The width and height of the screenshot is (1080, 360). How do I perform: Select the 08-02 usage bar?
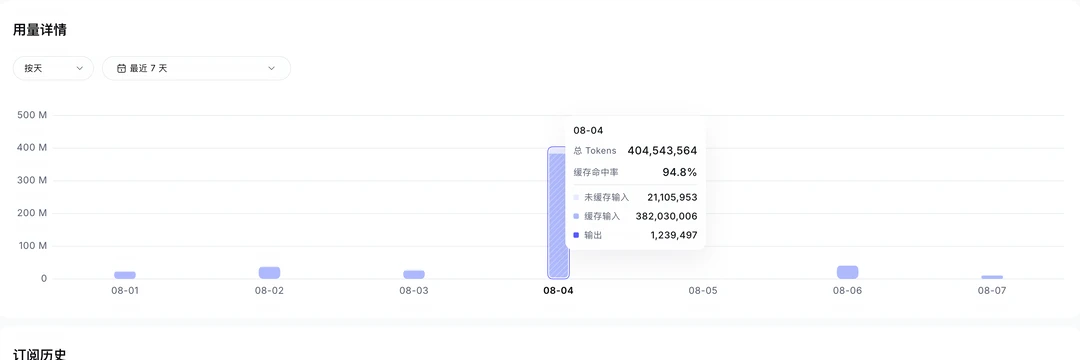(269, 273)
